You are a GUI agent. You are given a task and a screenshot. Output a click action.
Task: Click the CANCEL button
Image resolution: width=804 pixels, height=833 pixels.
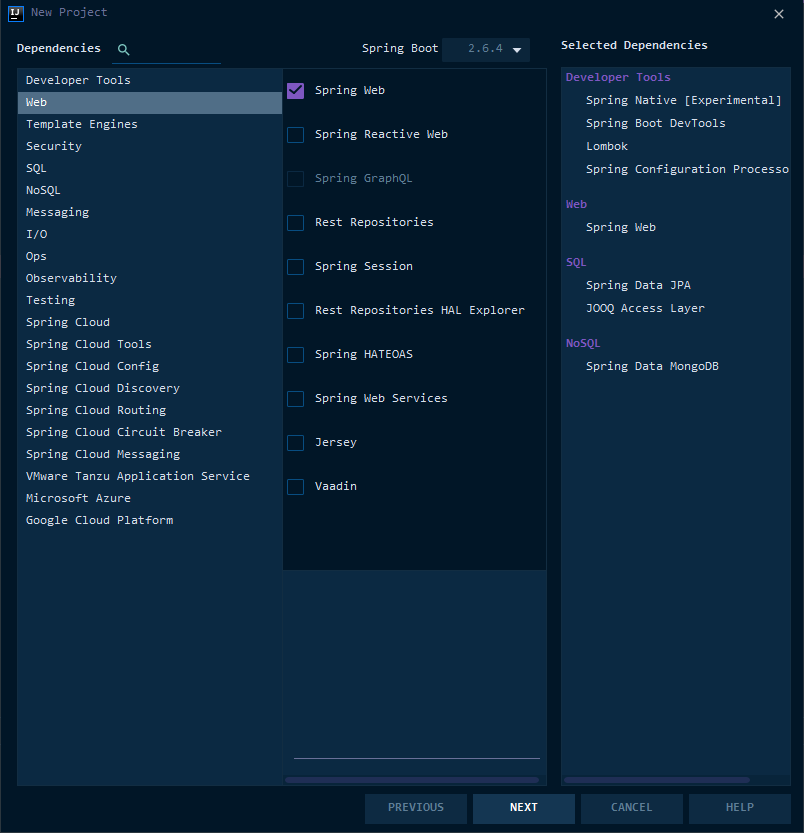click(631, 808)
